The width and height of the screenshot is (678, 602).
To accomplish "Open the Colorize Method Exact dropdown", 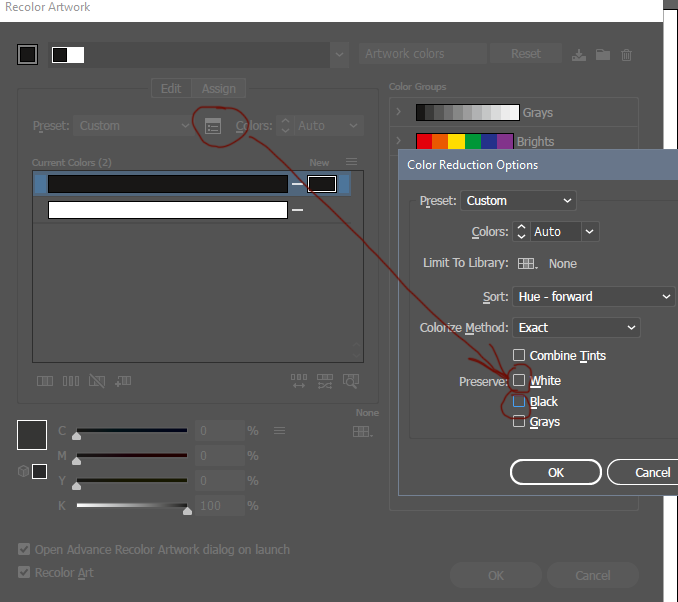I will coord(576,328).
